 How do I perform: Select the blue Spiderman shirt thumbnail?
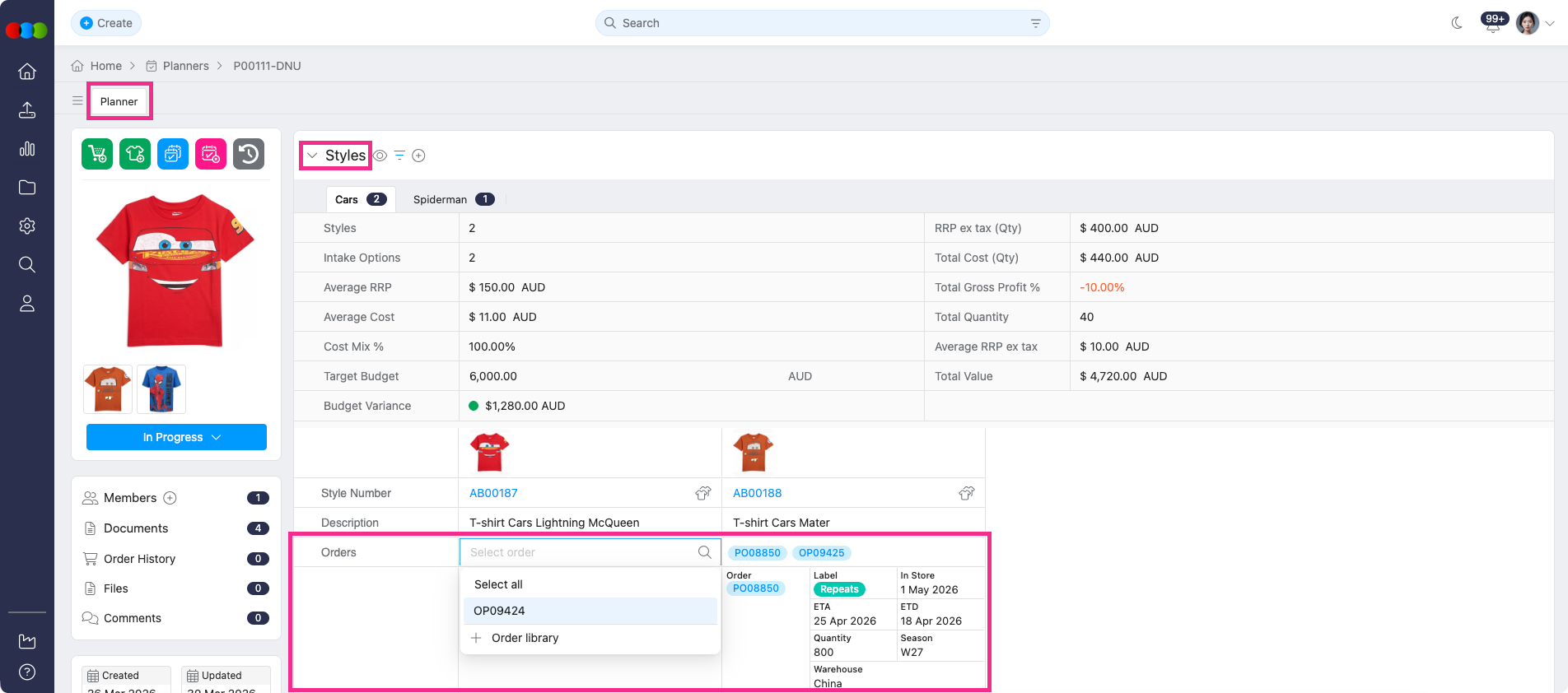161,389
